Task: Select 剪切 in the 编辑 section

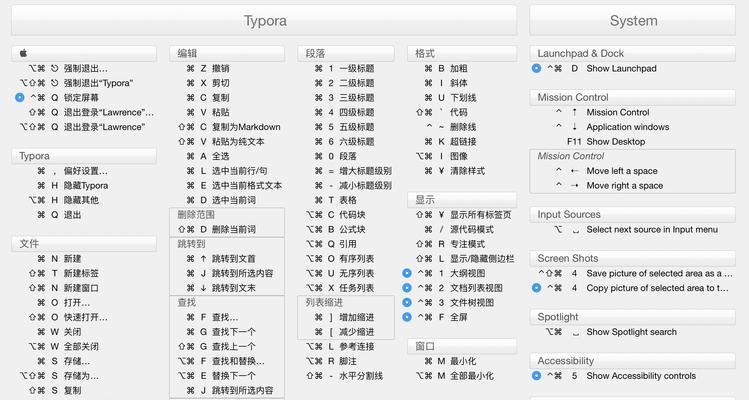Action: (x=208, y=83)
